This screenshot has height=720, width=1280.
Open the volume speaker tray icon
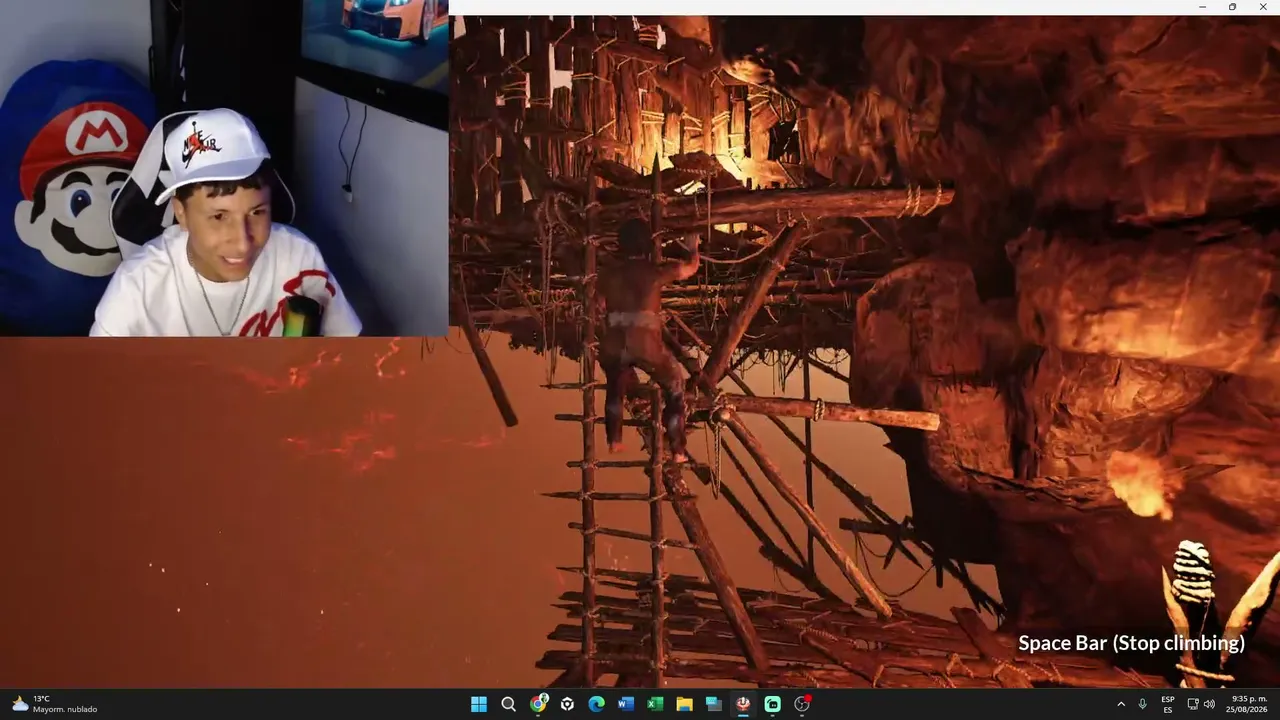coord(1209,704)
